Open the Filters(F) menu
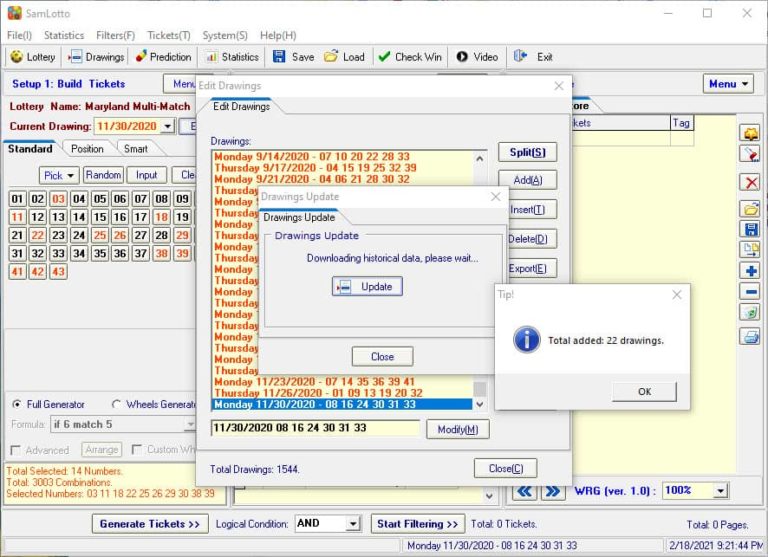768x557 pixels. [115, 35]
